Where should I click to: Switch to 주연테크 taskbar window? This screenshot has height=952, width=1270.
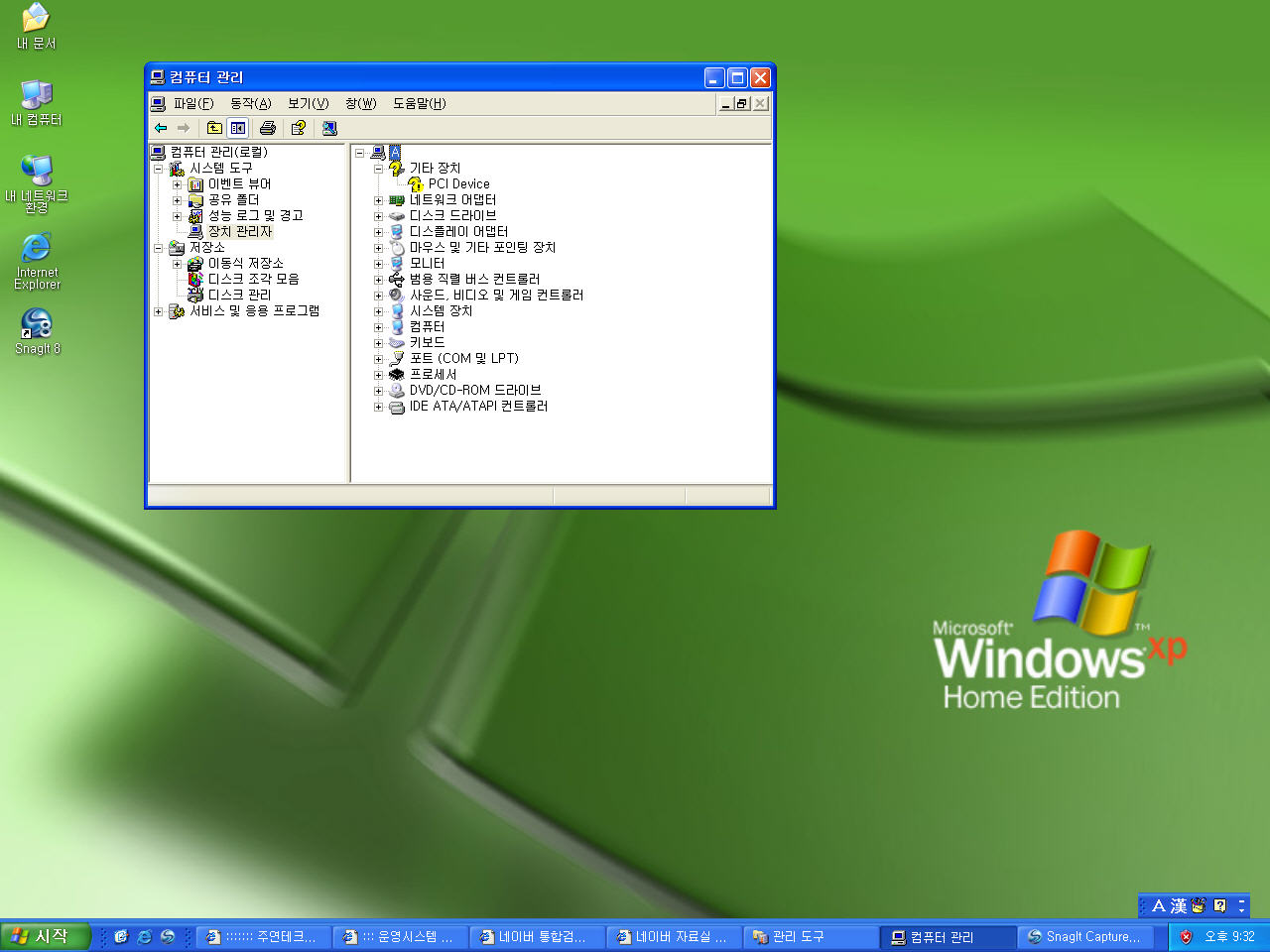[262, 936]
